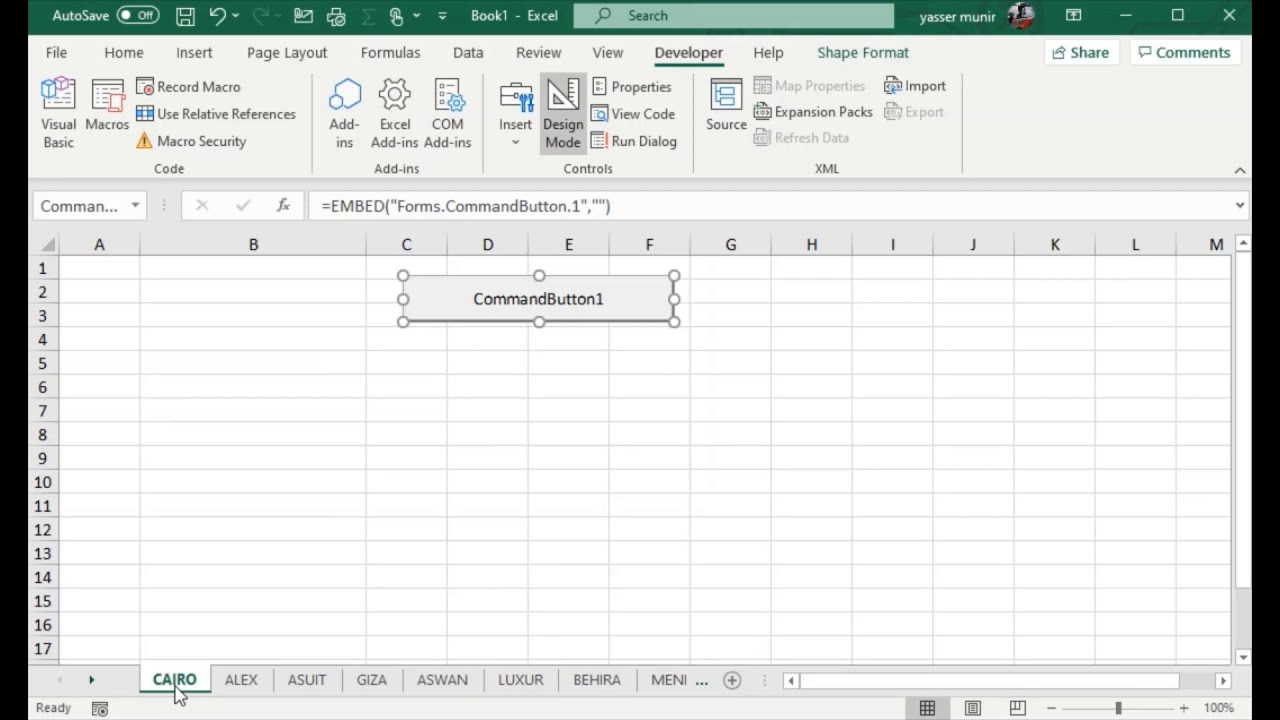Image resolution: width=1280 pixels, height=720 pixels.
Task: Open the Add-ins button
Action: click(344, 113)
